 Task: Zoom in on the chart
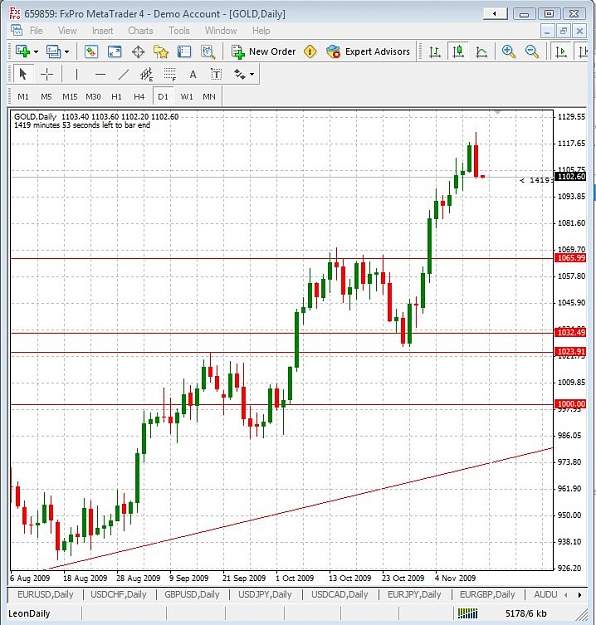(x=508, y=52)
